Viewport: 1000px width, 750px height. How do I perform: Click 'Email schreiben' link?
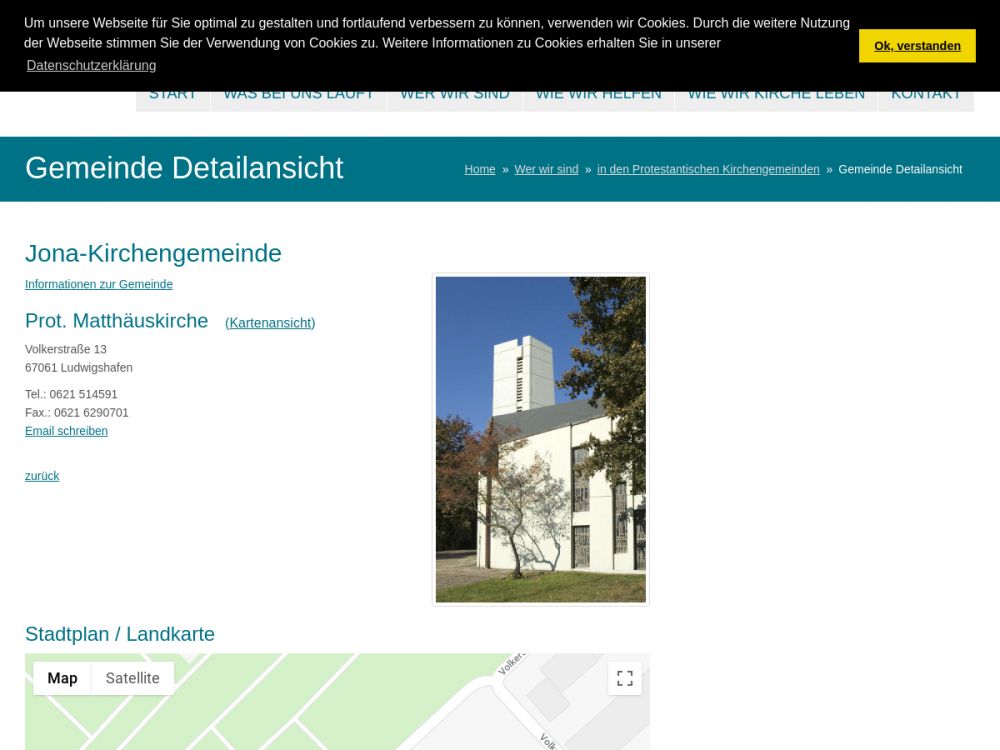pyautogui.click(x=66, y=431)
